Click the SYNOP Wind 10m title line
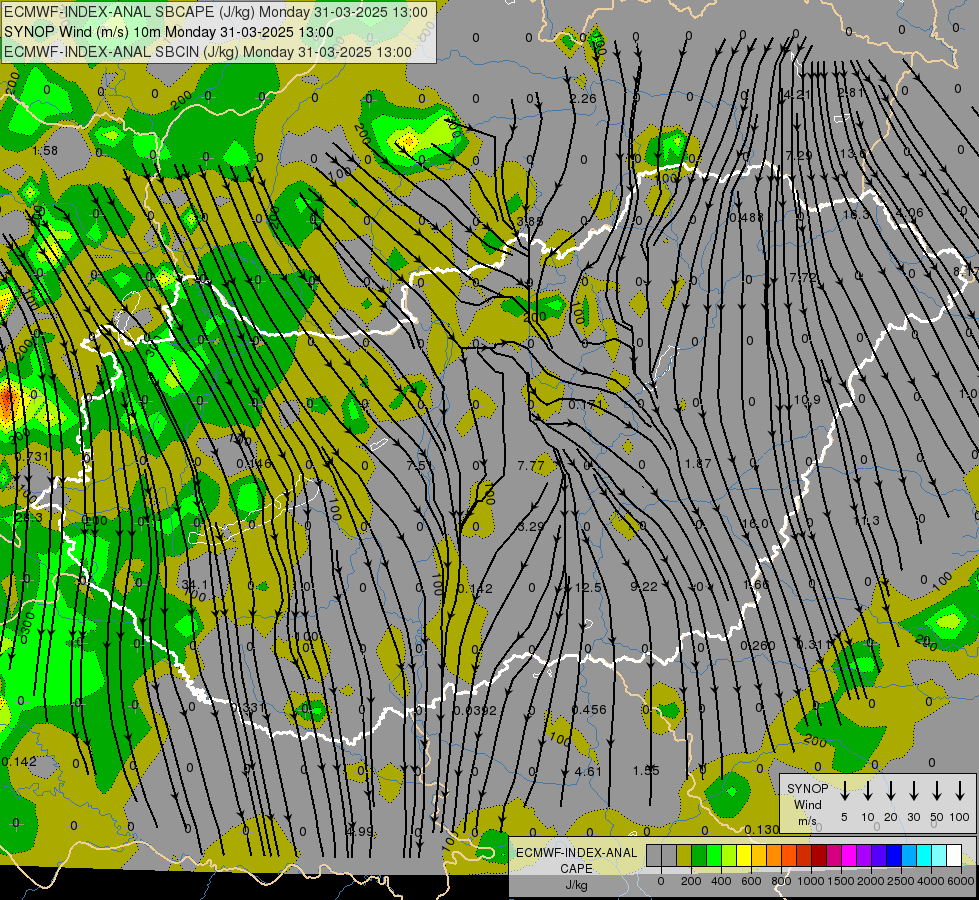The image size is (979, 900). coord(169,32)
